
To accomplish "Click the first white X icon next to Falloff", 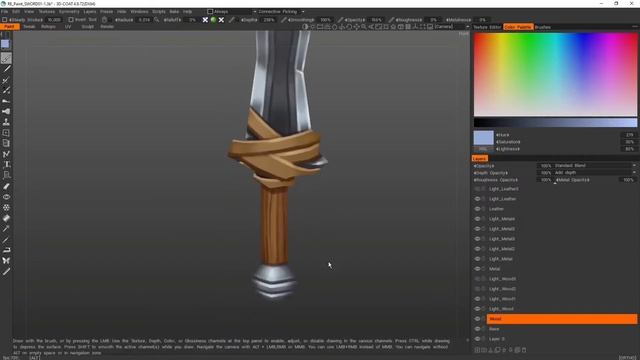I will pos(205,20).
